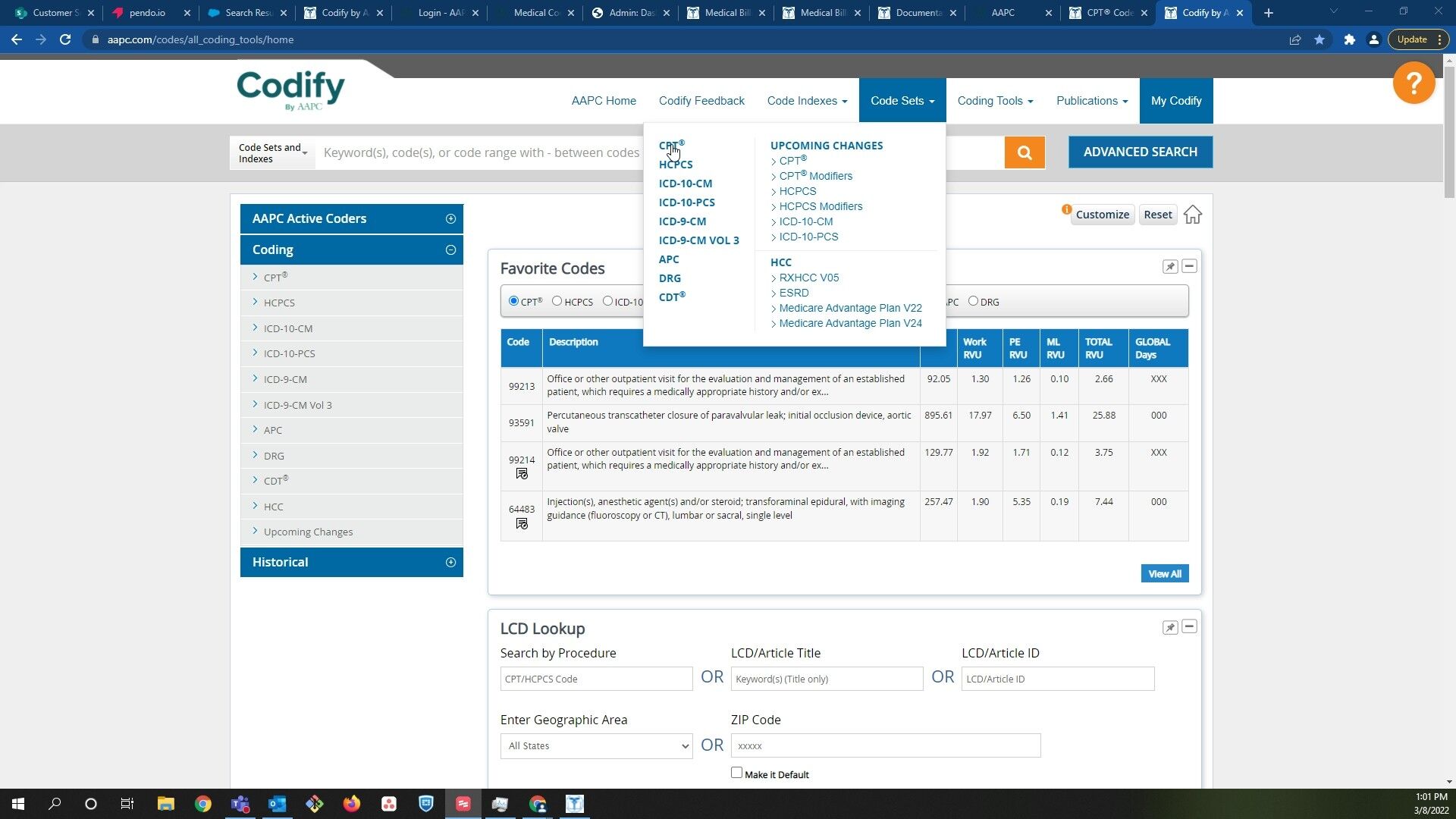
Task: Open the AAPC Home link
Action: click(604, 101)
